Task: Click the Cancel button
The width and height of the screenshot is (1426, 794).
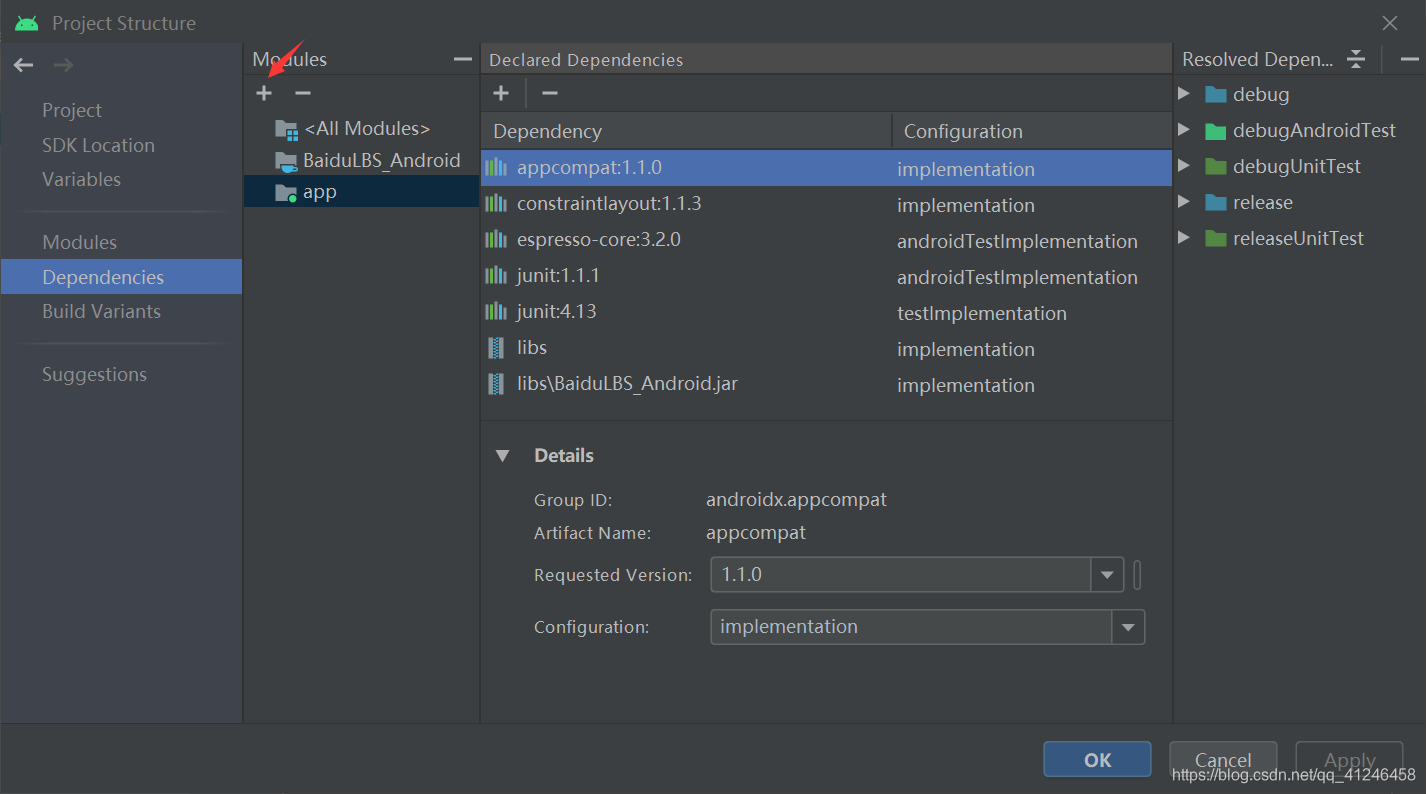Action: (x=1223, y=759)
